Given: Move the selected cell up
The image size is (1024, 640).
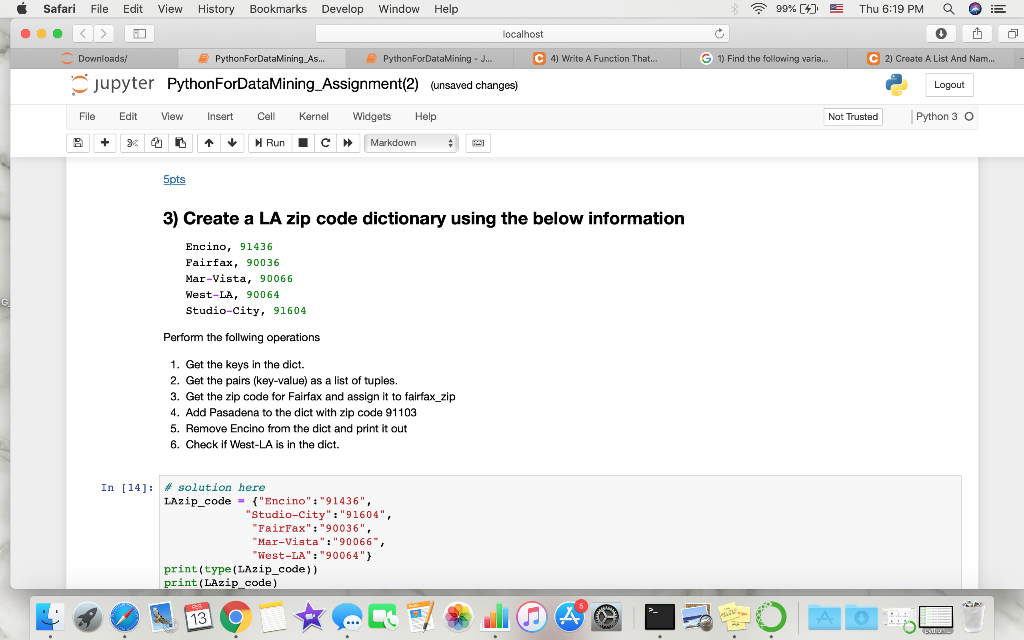Looking at the screenshot, I should [209, 143].
